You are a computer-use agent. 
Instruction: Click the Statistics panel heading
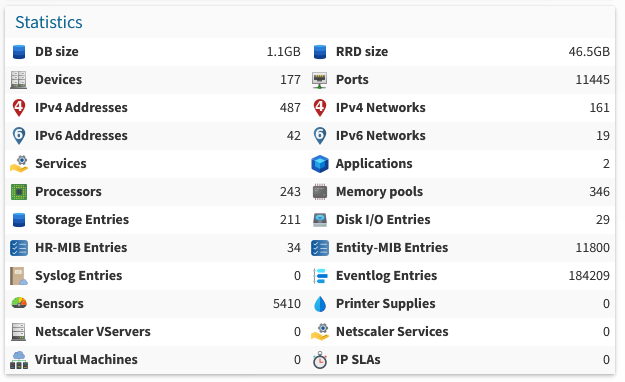pos(49,22)
